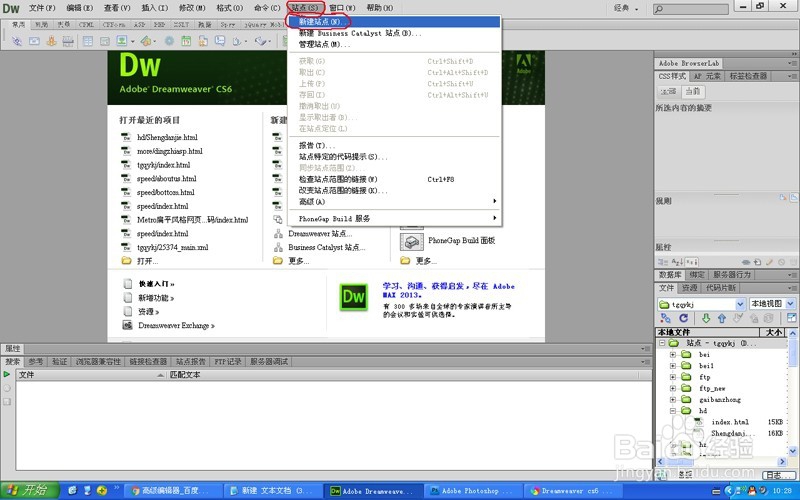Click the attach style sheet link icon

coord(746,262)
